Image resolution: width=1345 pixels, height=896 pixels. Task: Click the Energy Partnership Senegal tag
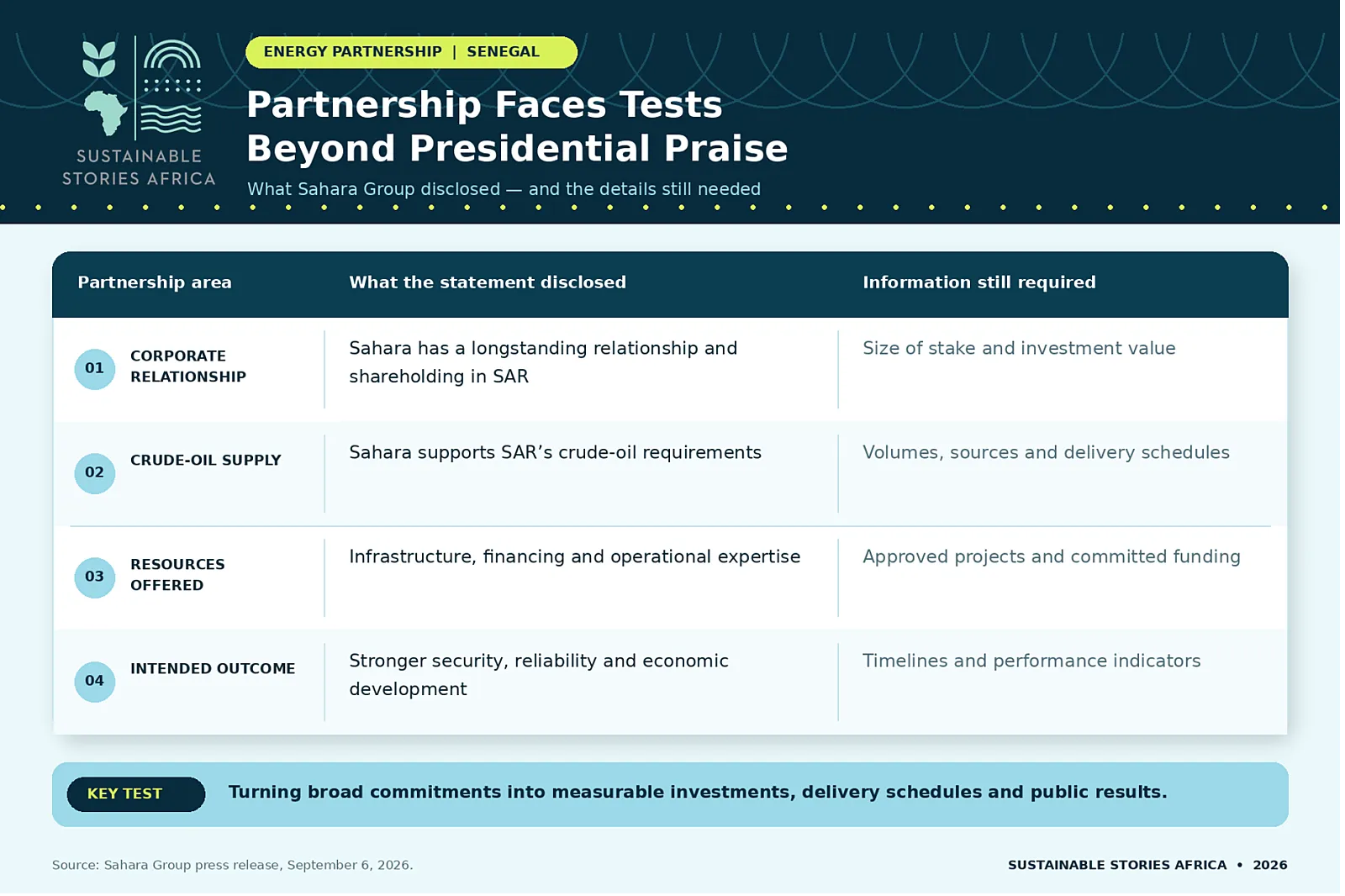(411, 52)
